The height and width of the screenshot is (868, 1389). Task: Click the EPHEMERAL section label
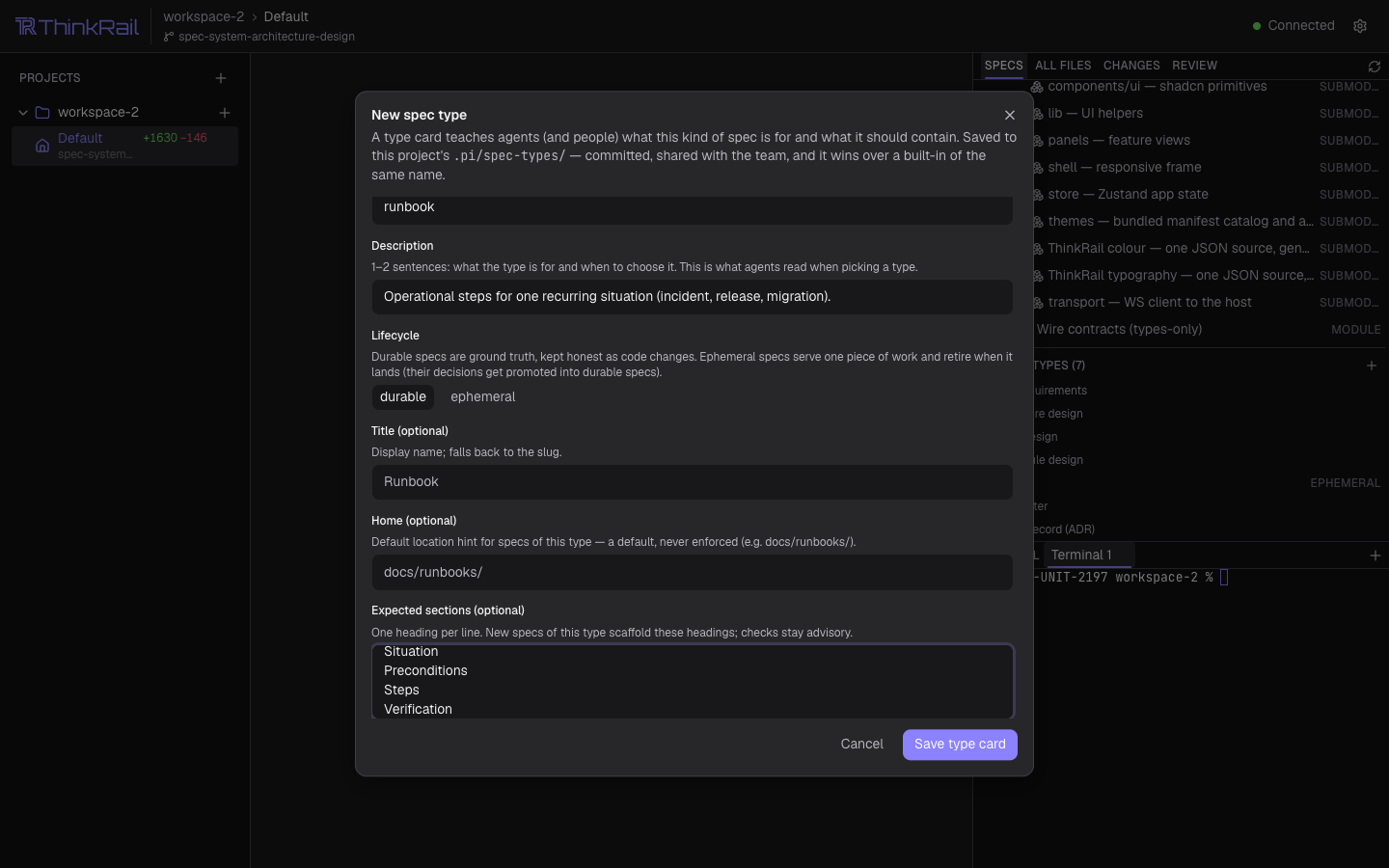[1345, 483]
